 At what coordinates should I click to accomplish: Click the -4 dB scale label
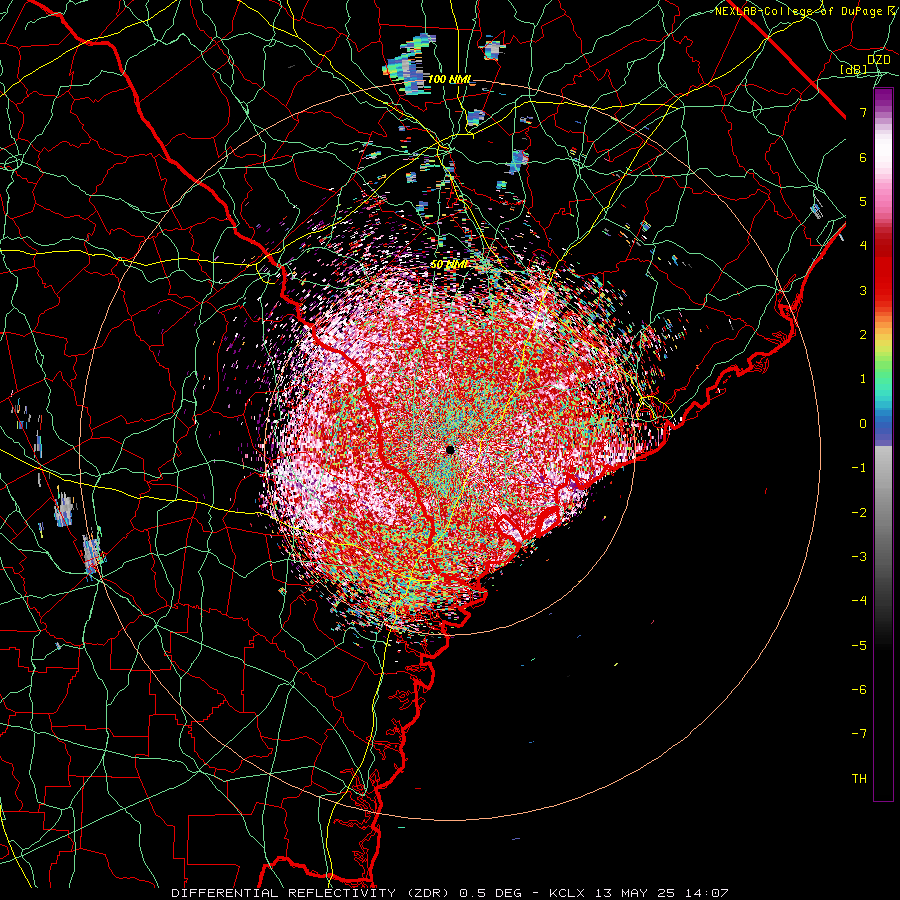click(859, 601)
